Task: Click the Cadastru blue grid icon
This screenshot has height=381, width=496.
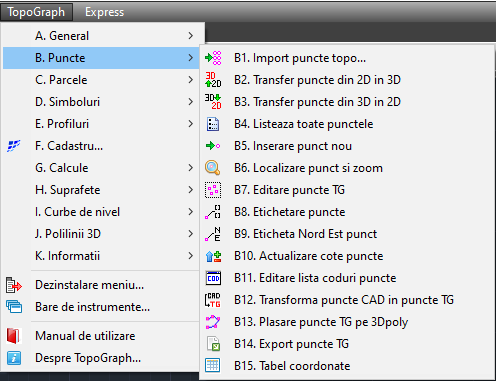Action: point(14,146)
